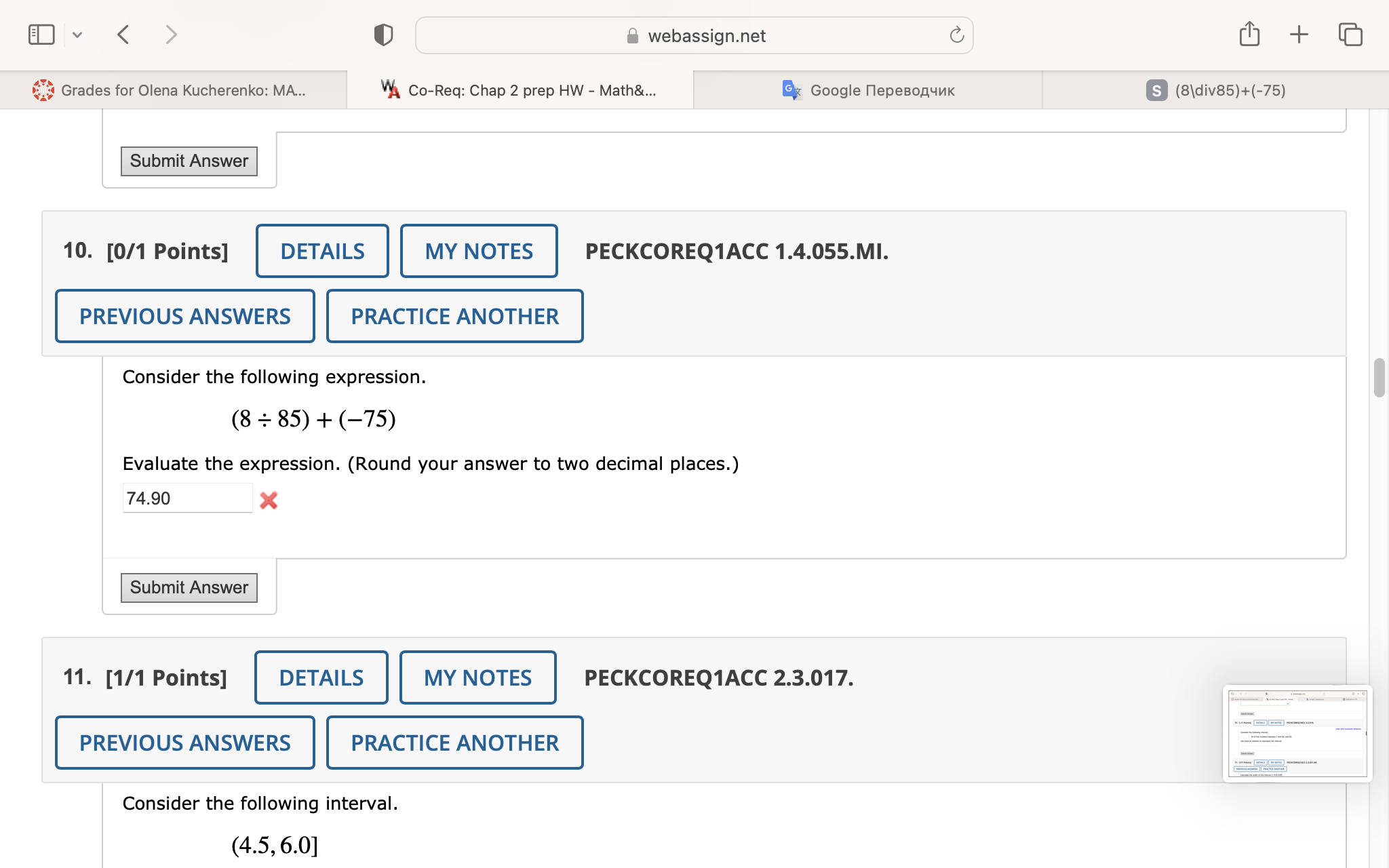Switch to the Google Переводчик tab
The width and height of the screenshot is (1389, 868).
pyautogui.click(x=868, y=90)
